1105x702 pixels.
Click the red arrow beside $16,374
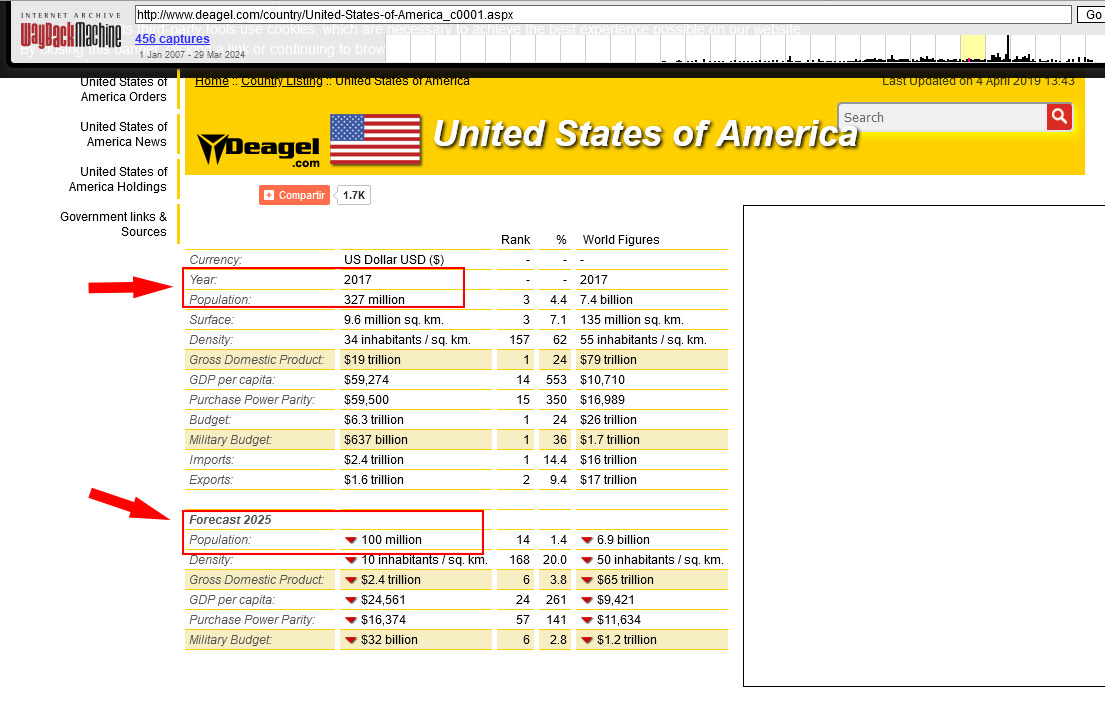[x=350, y=620]
